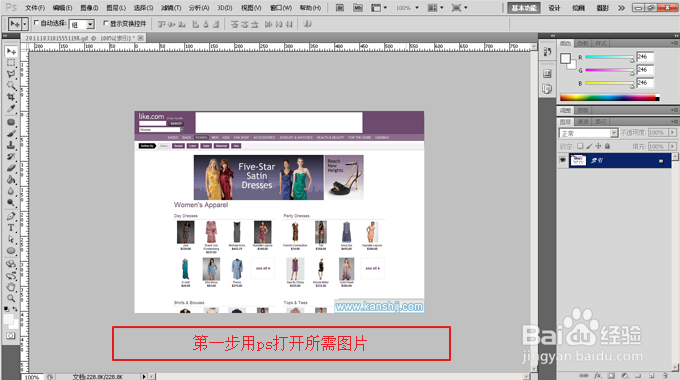The height and width of the screenshot is (380, 680).
Task: Open the 文件(F) menu
Action: coord(35,8)
